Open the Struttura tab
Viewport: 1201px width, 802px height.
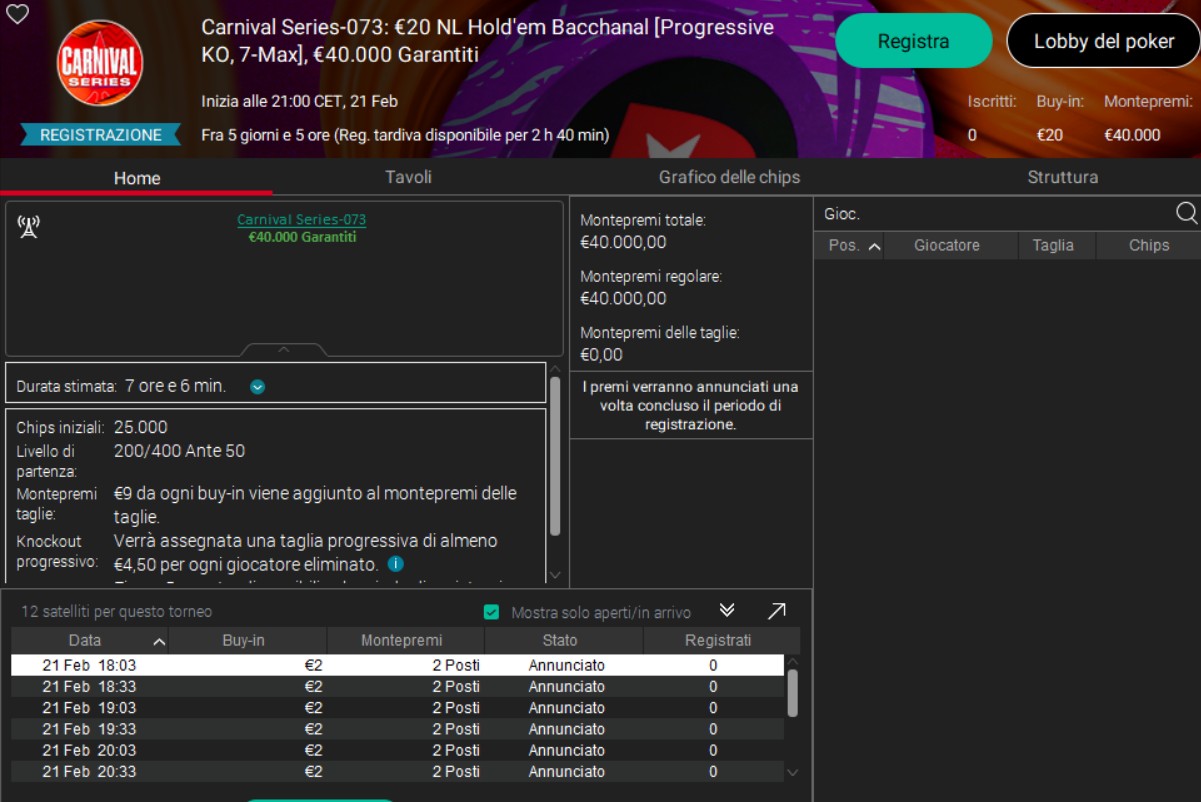[x=1062, y=177]
